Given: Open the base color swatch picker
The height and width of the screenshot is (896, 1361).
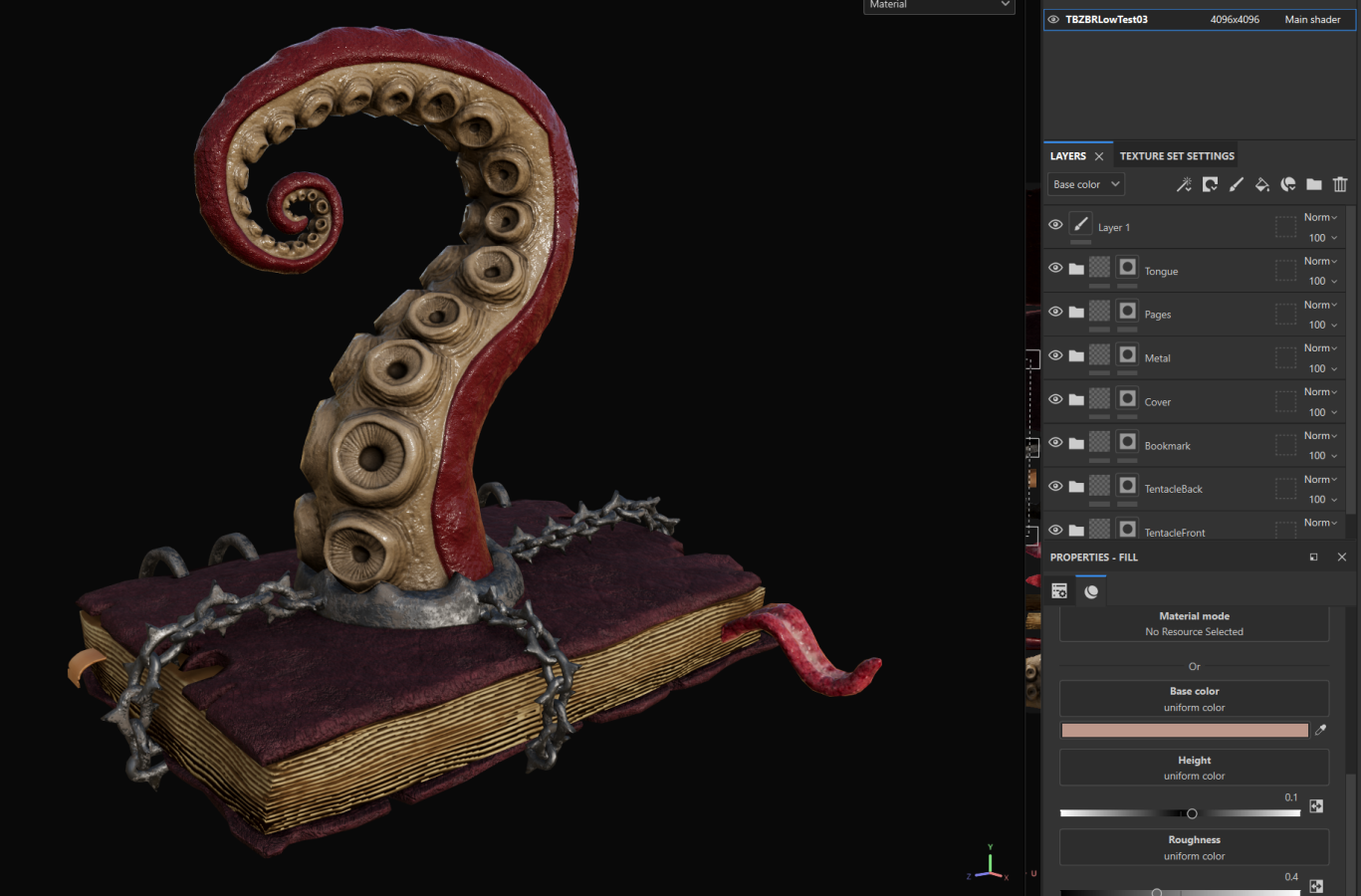Looking at the screenshot, I should (x=1185, y=730).
